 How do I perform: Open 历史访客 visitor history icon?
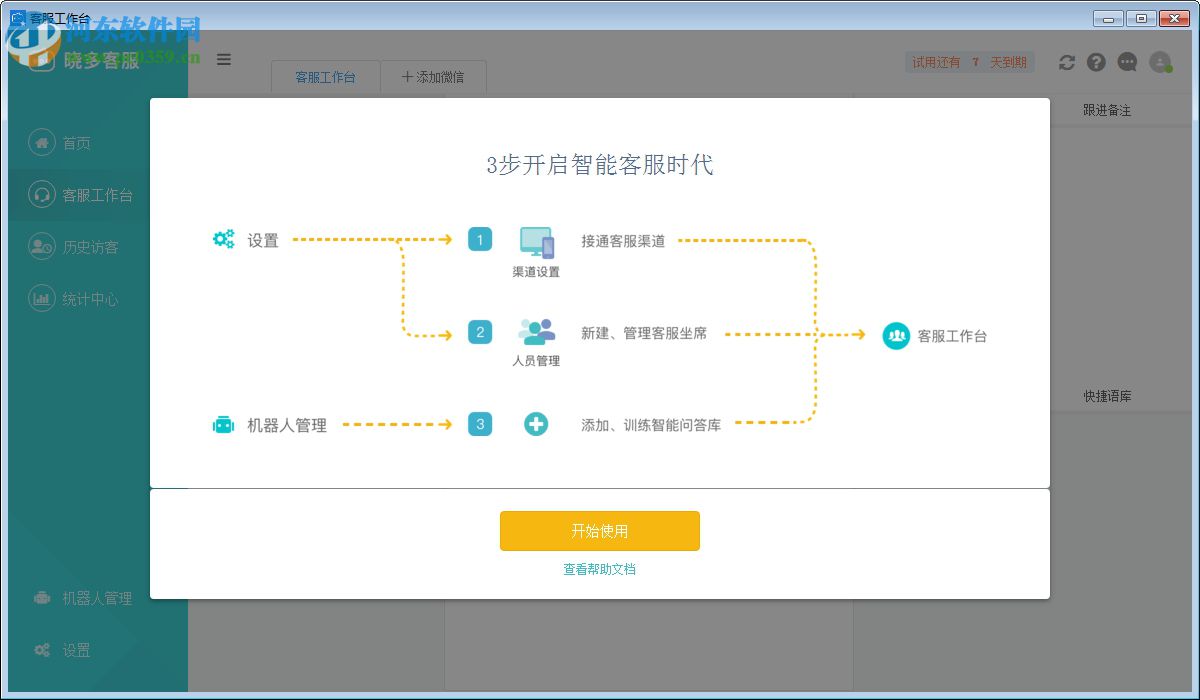pos(40,247)
